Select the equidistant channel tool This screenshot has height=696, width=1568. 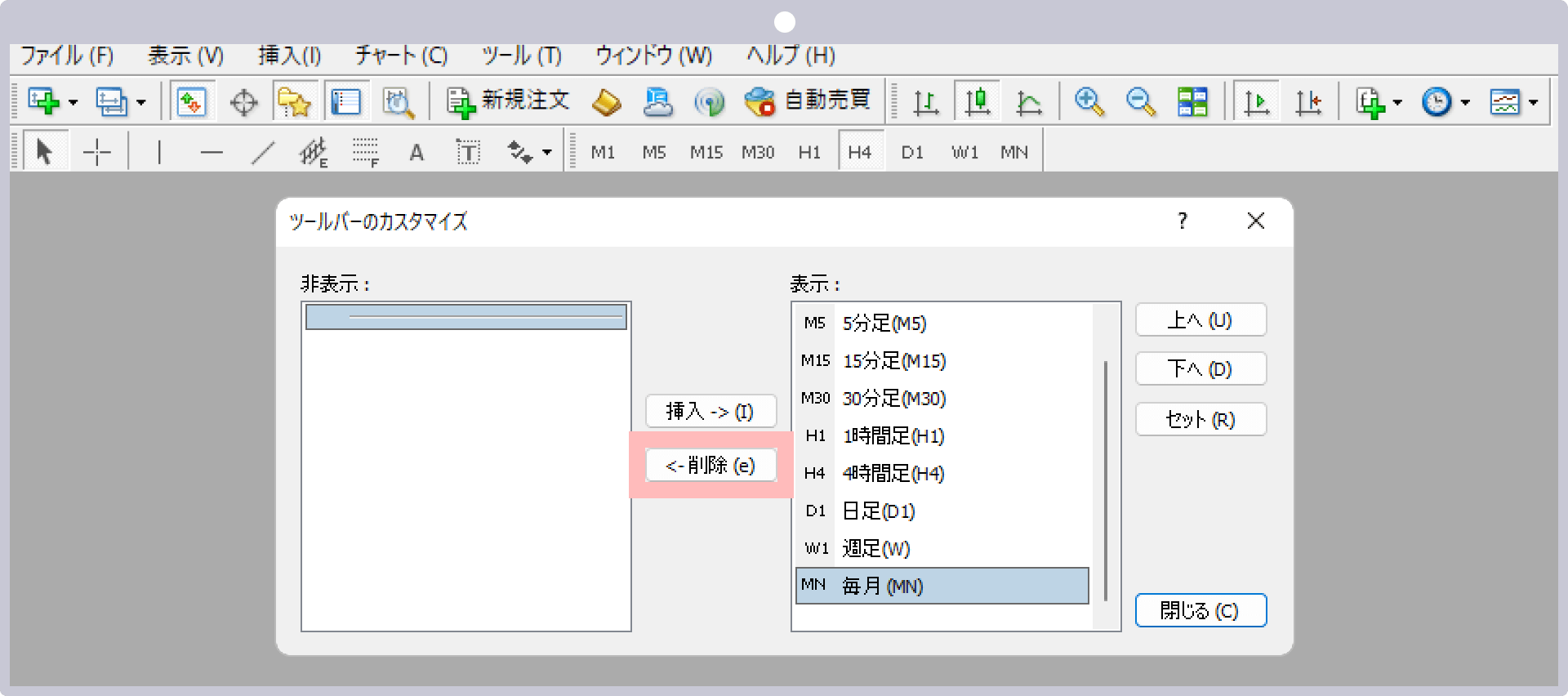(314, 152)
